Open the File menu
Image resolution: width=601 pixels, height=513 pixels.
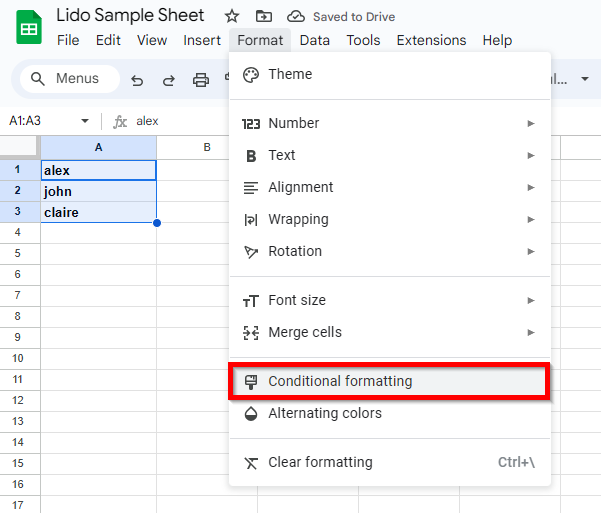[68, 40]
